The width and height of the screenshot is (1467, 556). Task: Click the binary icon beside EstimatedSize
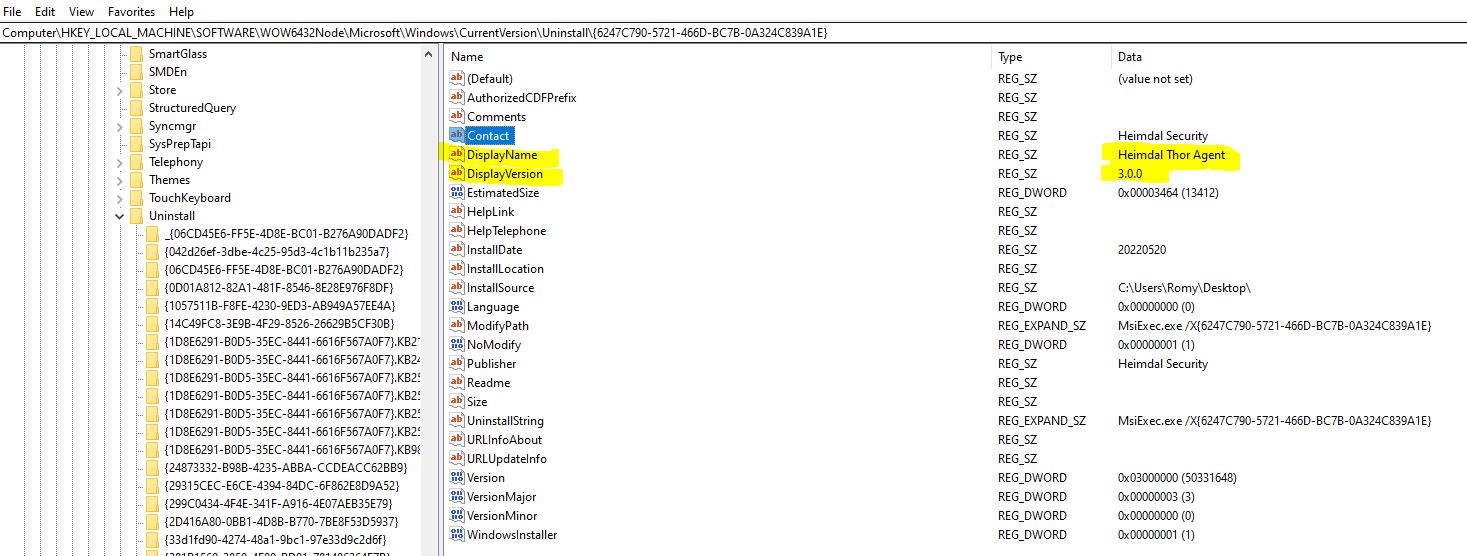point(457,192)
